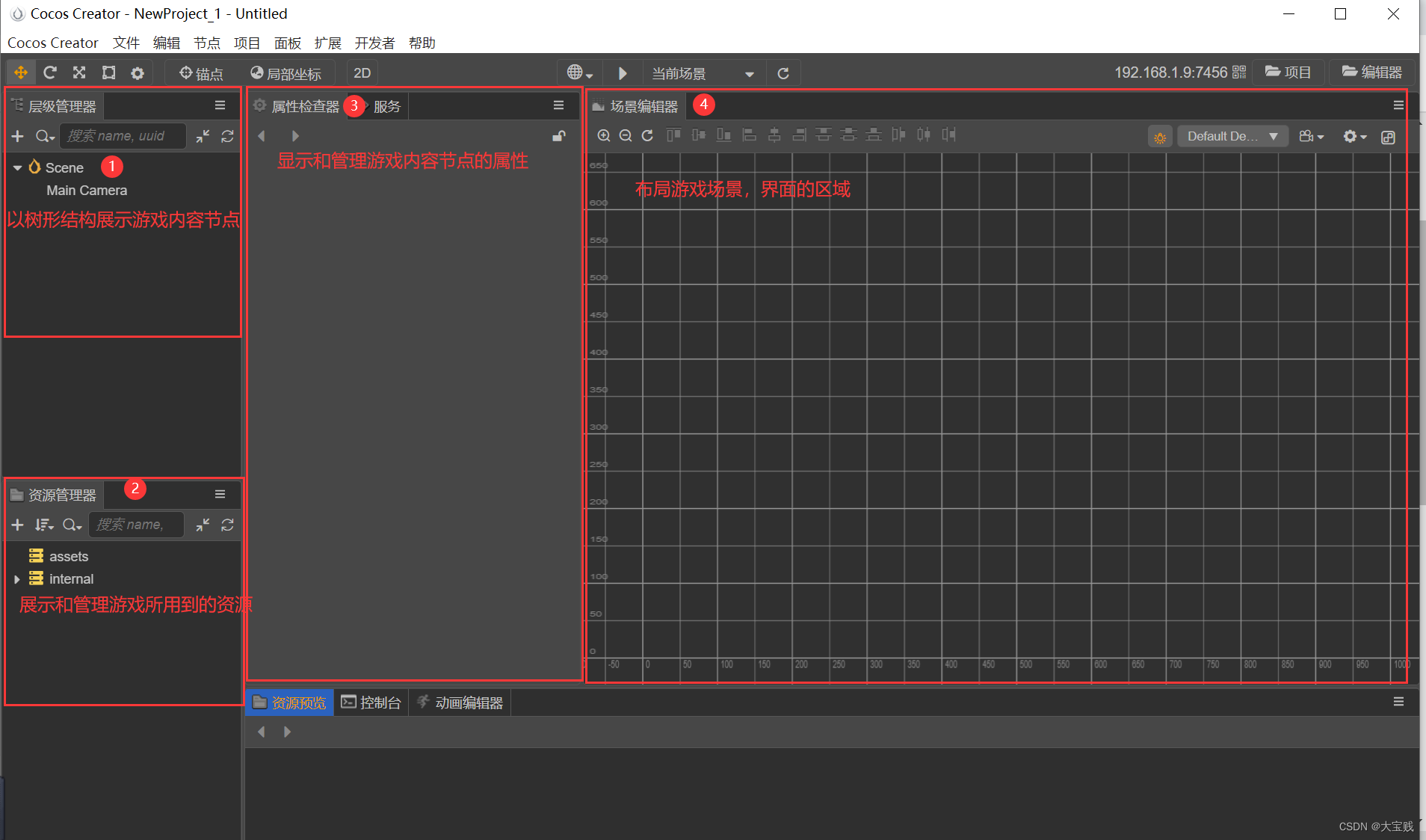
Task: Zoom in the scene editor view
Action: 604,135
